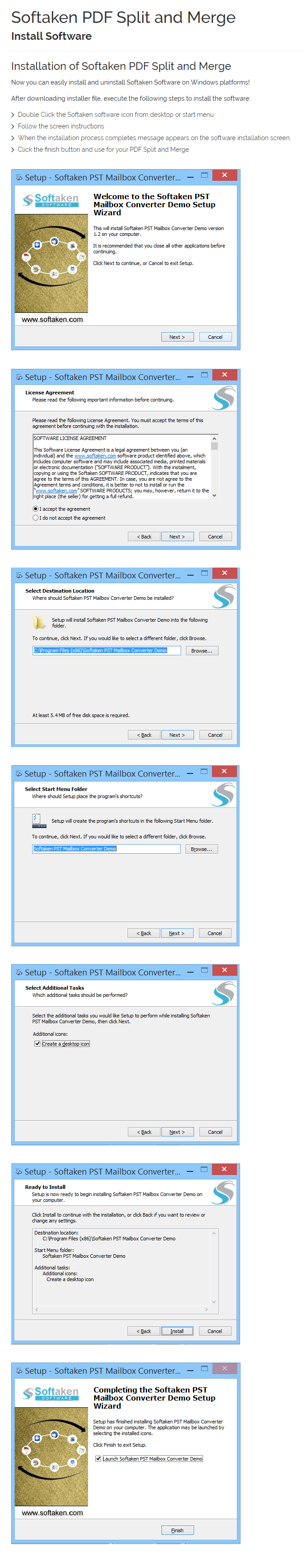304x1568 pixels.
Task: Click 'www.softaken.com' text in Welcome wizard
Action: [52, 319]
